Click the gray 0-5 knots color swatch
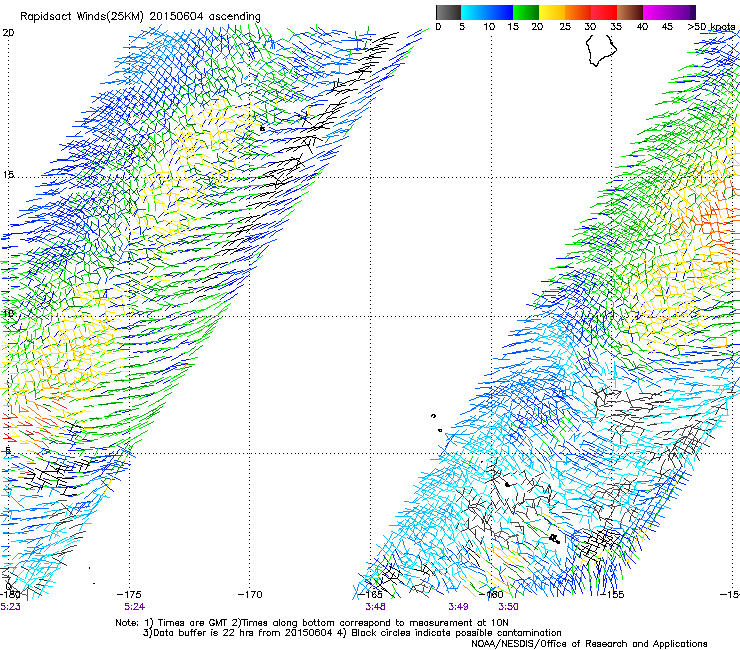The image size is (740, 650). 448,12
